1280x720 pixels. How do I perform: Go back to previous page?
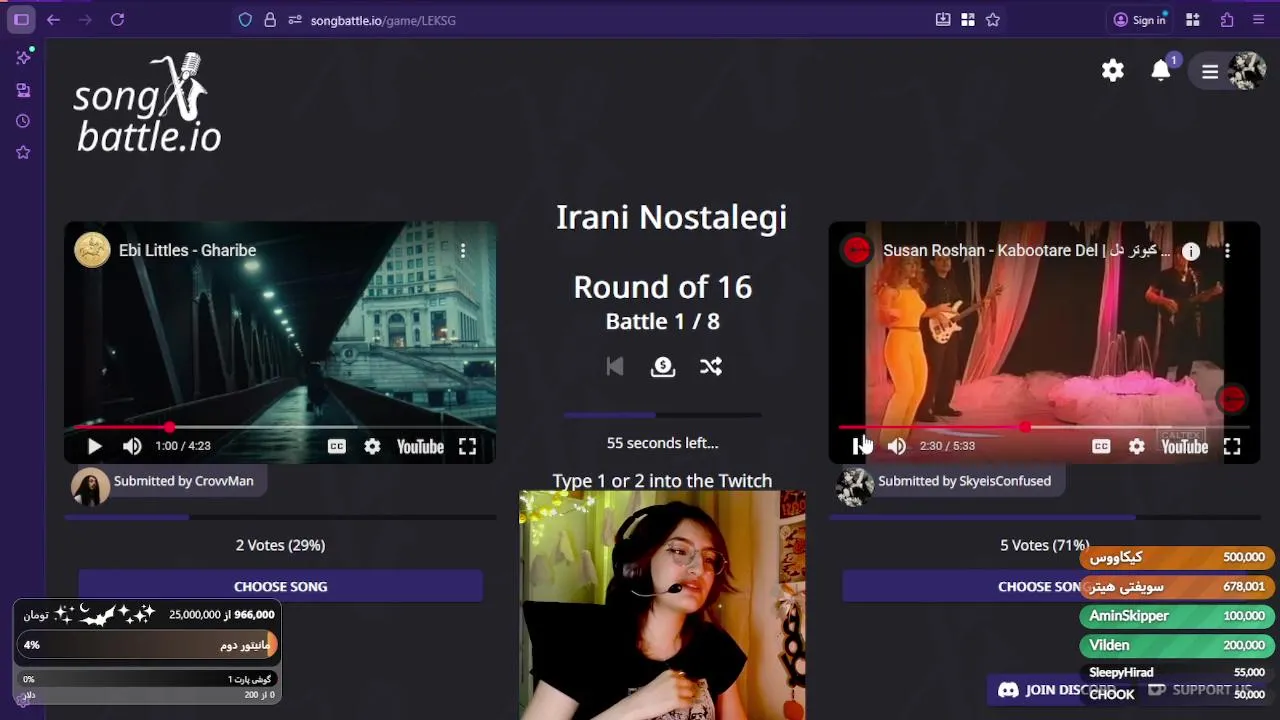click(x=53, y=20)
